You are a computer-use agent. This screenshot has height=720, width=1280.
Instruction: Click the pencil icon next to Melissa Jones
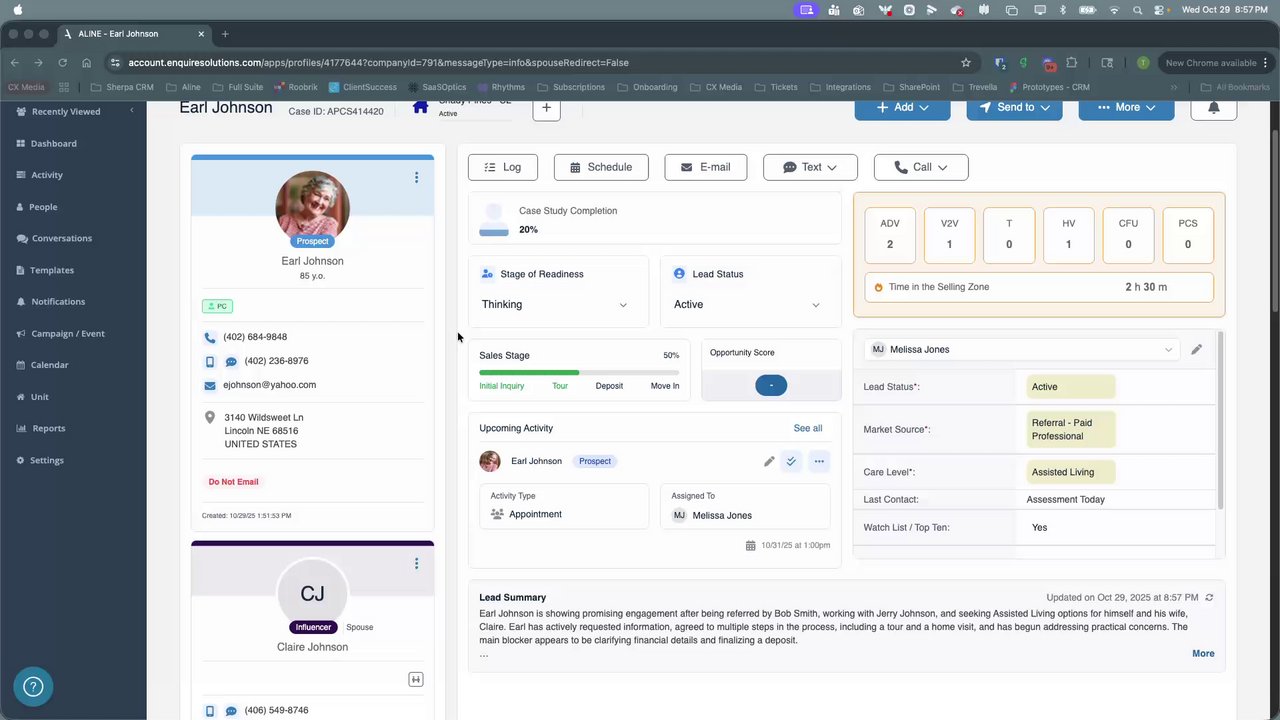[x=1196, y=349]
